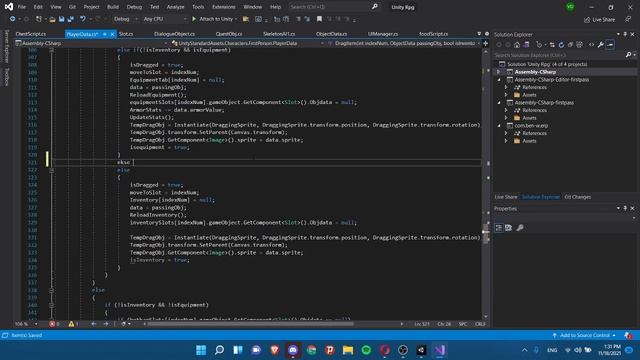Expand the Assembly-CSharp project node

point(498,72)
